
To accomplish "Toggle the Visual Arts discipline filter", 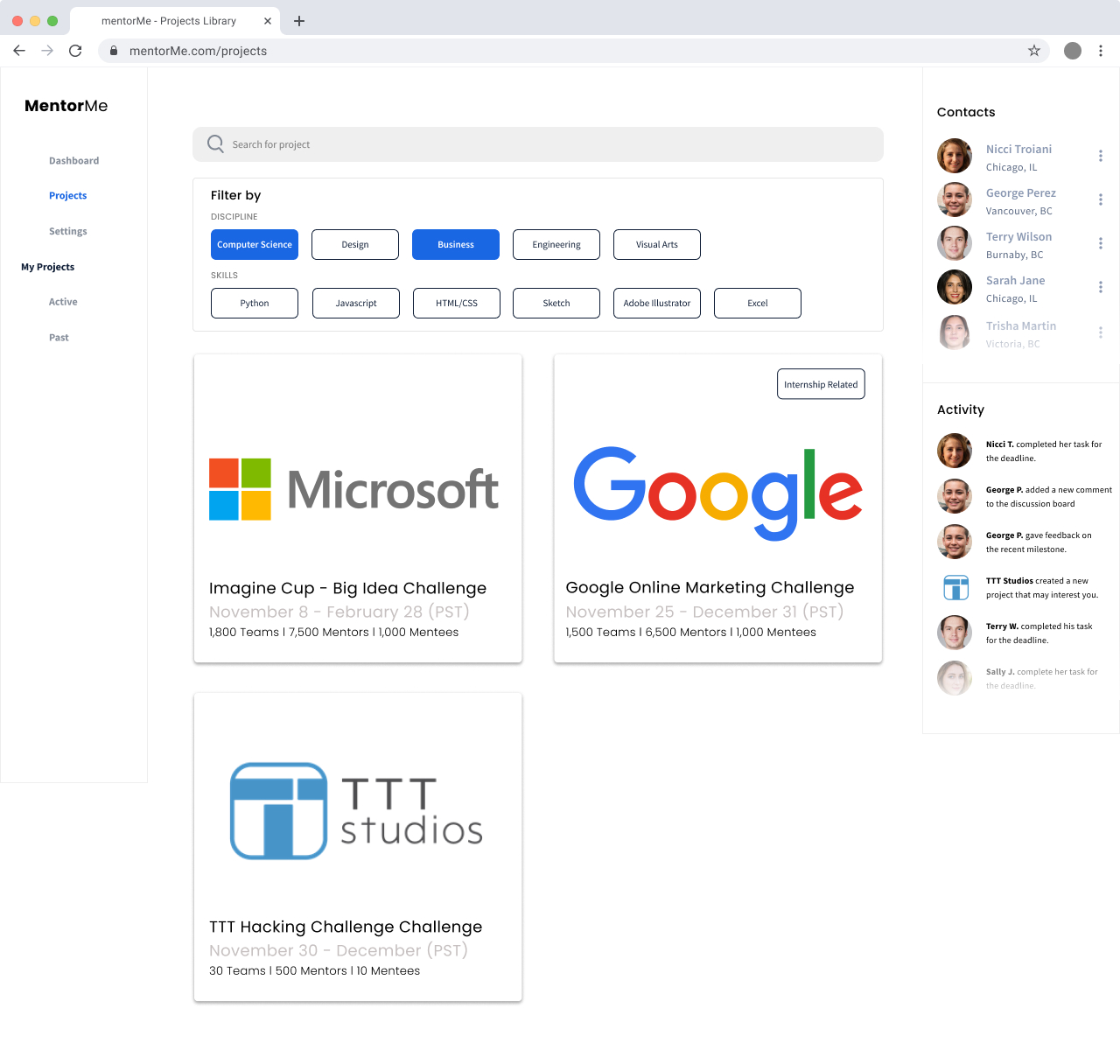I will click(657, 244).
